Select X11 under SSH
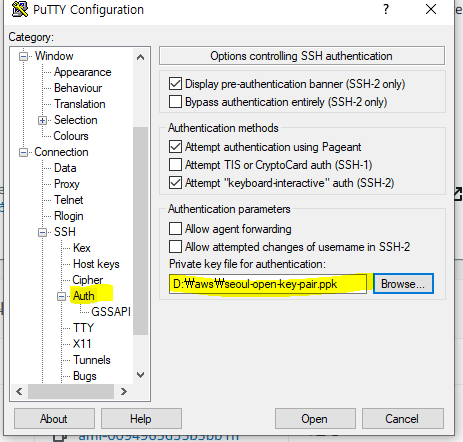Viewport: 463px width, 442px height. coord(82,344)
